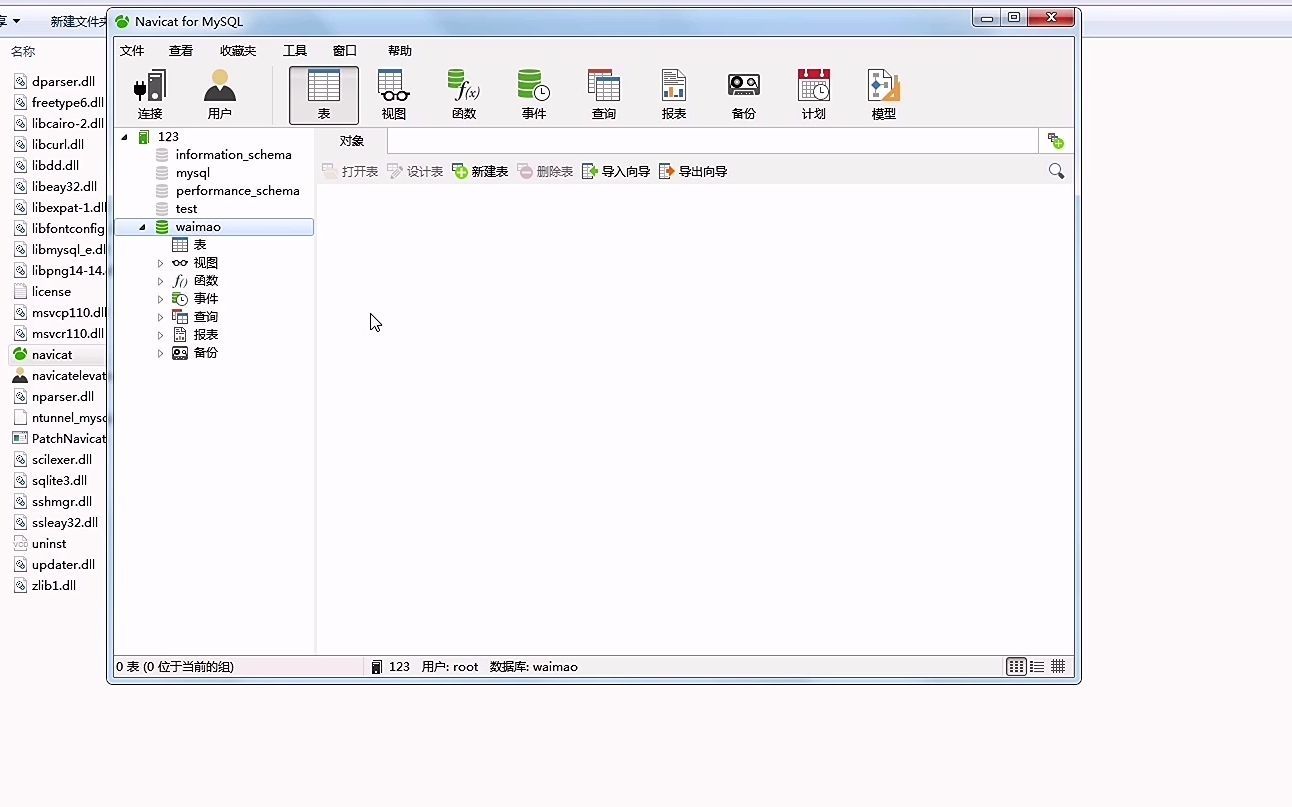
Task: Select the 对象 tab
Action: click(352, 141)
